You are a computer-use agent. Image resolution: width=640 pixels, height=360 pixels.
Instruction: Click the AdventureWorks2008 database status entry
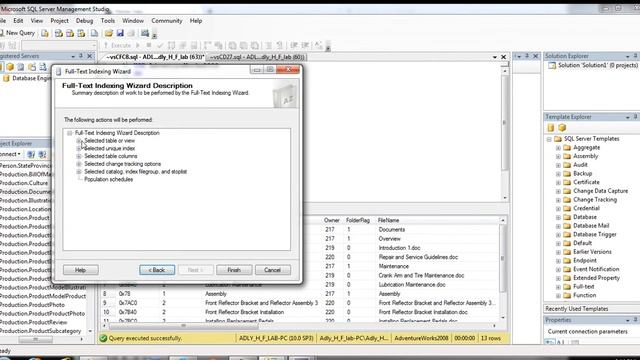[421, 338]
